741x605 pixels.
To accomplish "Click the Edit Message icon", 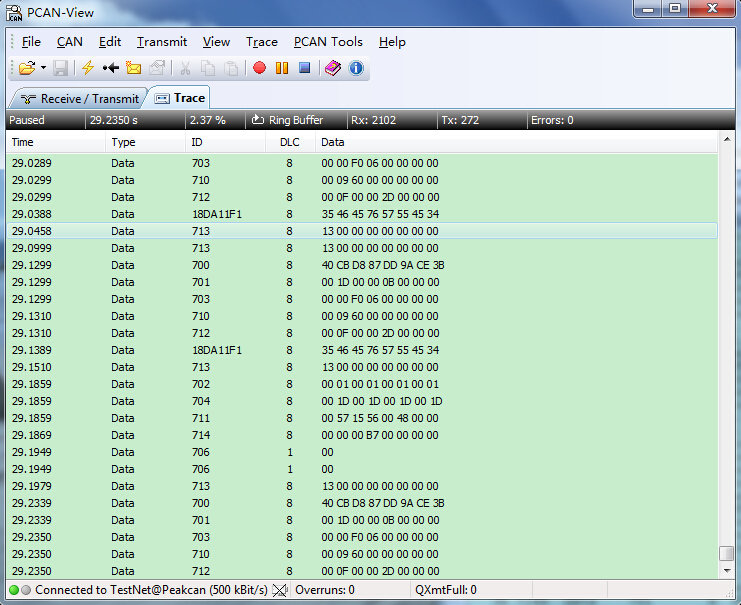I will (x=156, y=68).
